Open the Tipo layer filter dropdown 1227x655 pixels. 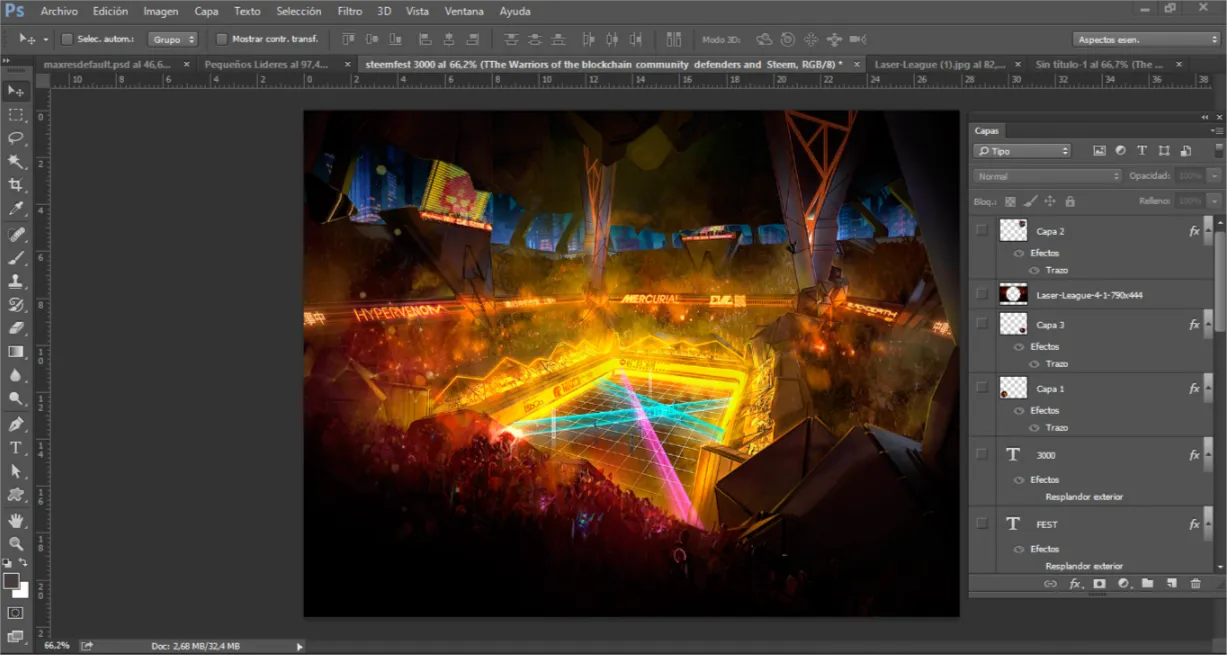pyautogui.click(x=1022, y=151)
